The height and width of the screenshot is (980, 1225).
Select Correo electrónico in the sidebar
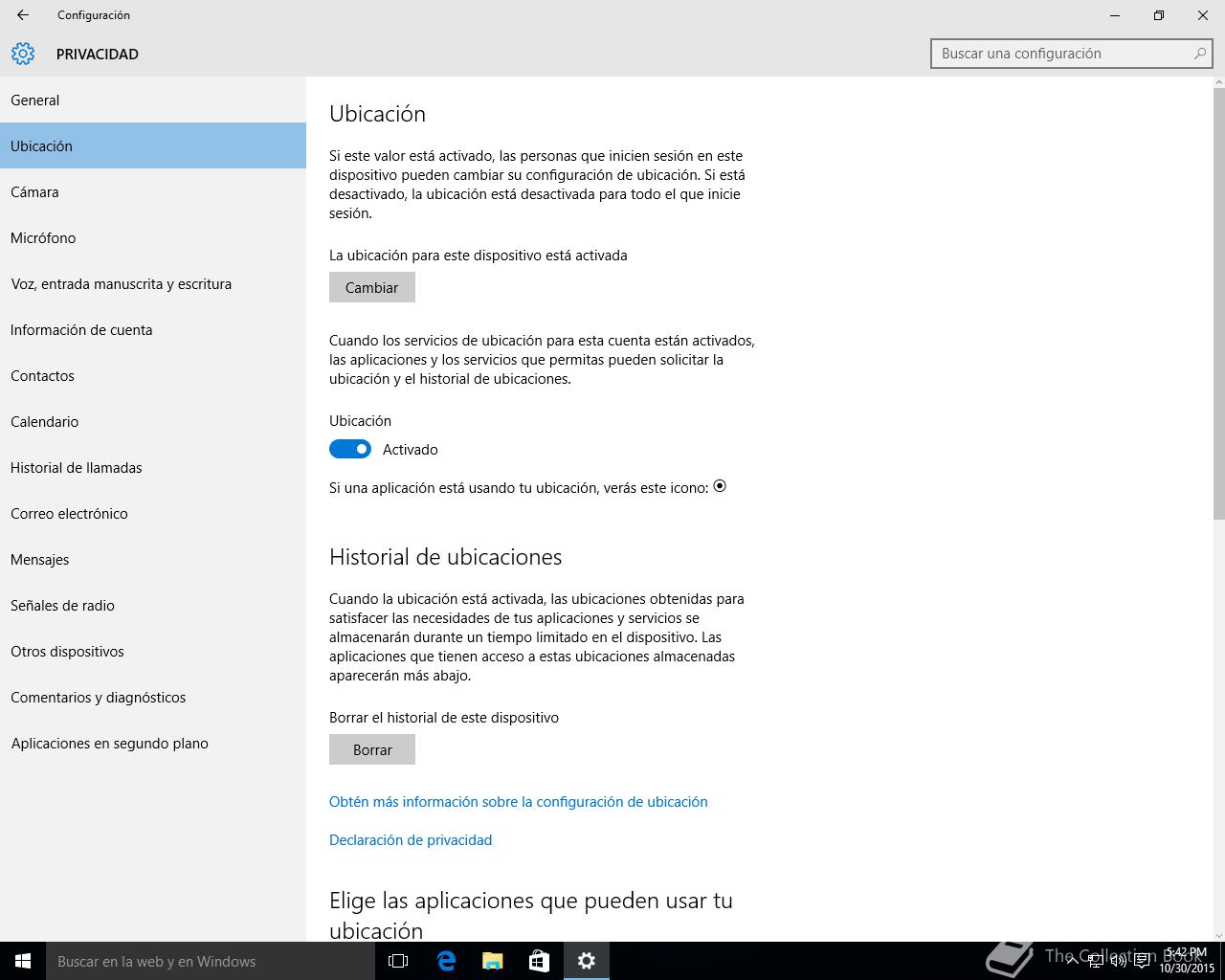pyautogui.click(x=153, y=513)
